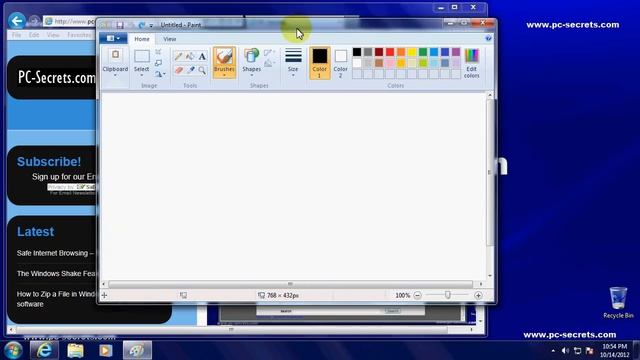Viewport: 640px width, 360px height.
Task: Click the zoom slider handle in Paint
Action: tap(448, 295)
